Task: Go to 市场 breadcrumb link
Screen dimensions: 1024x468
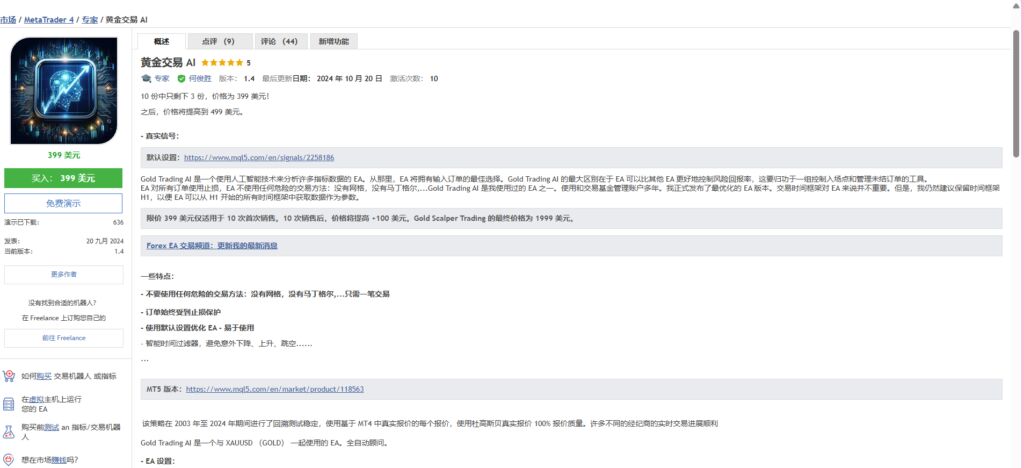Action: [x=8, y=20]
